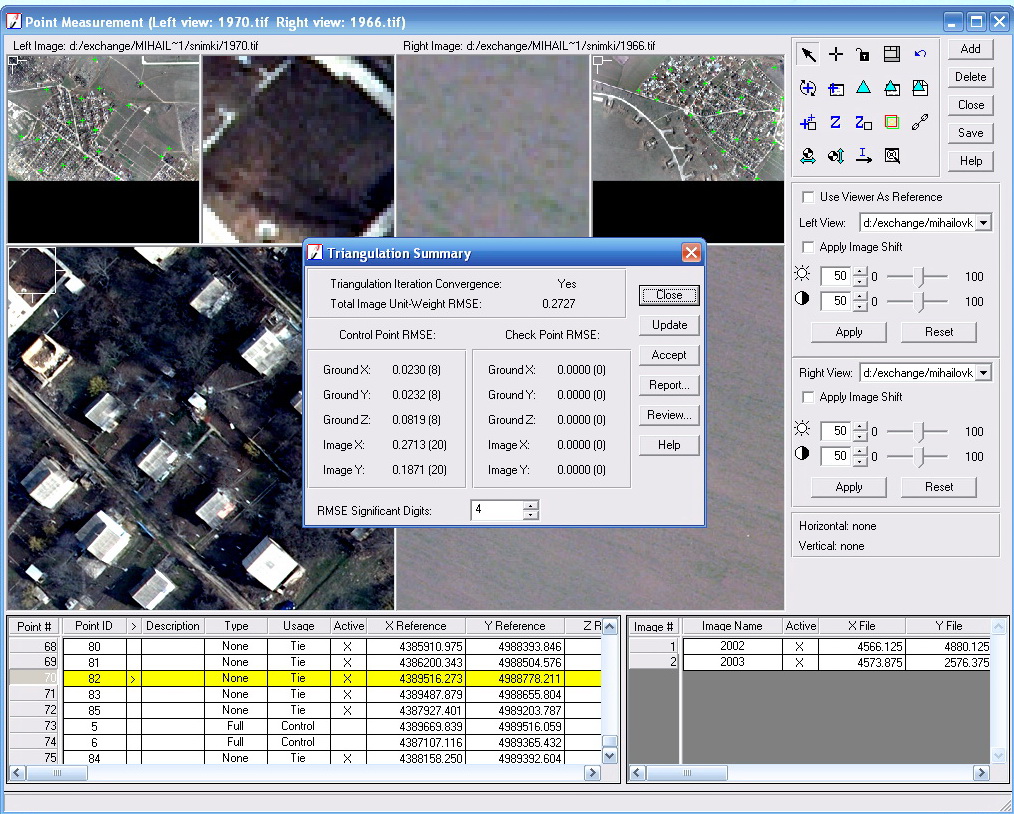Click the red-green overlapping squares icon

coord(892,122)
